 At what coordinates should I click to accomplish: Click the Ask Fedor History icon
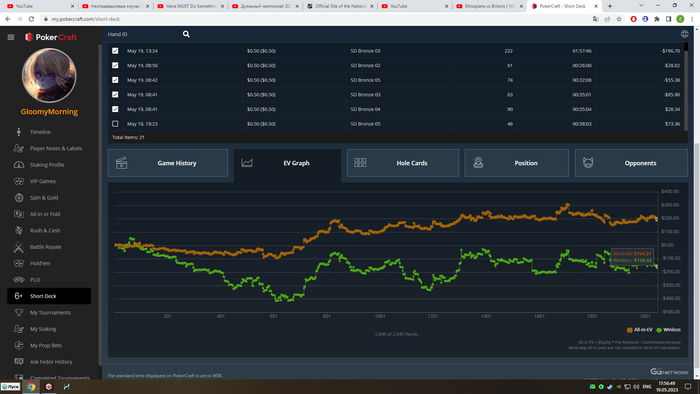[x=19, y=361]
